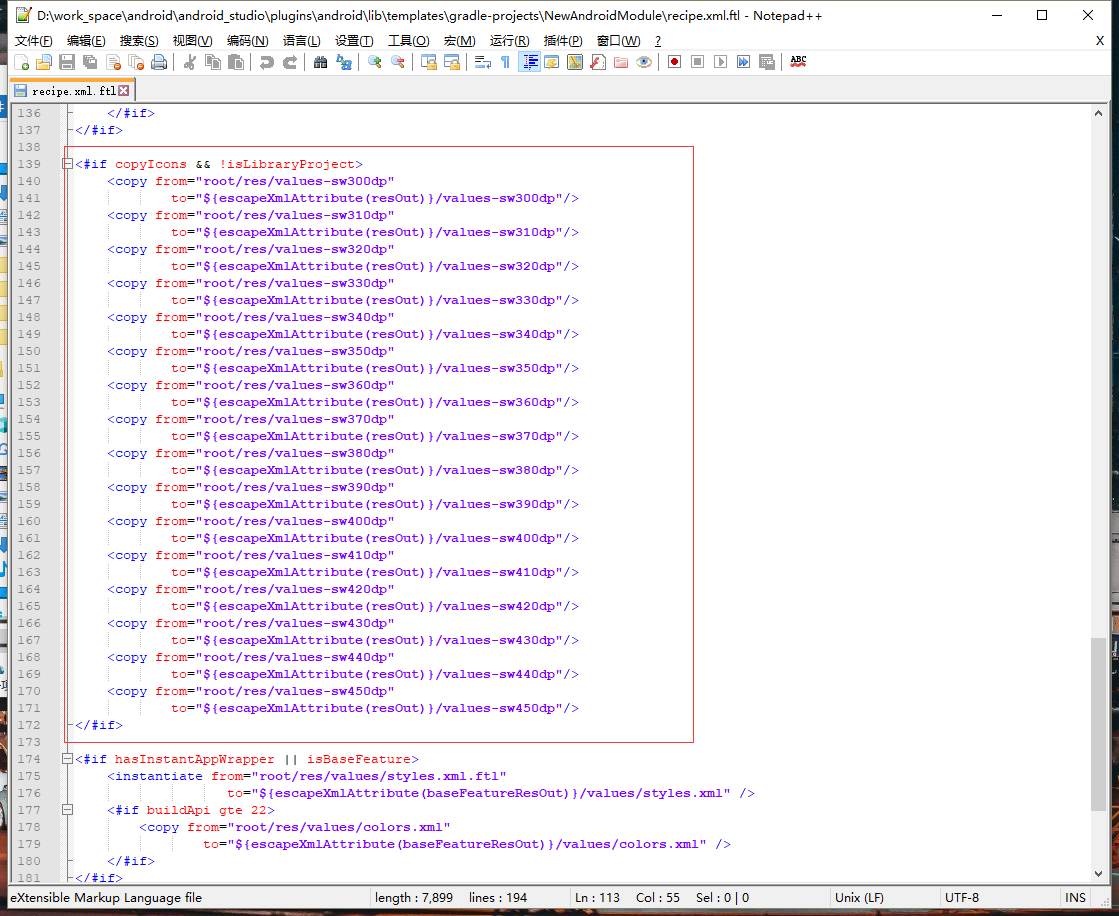Open the 语言(L) menu

tap(301, 41)
